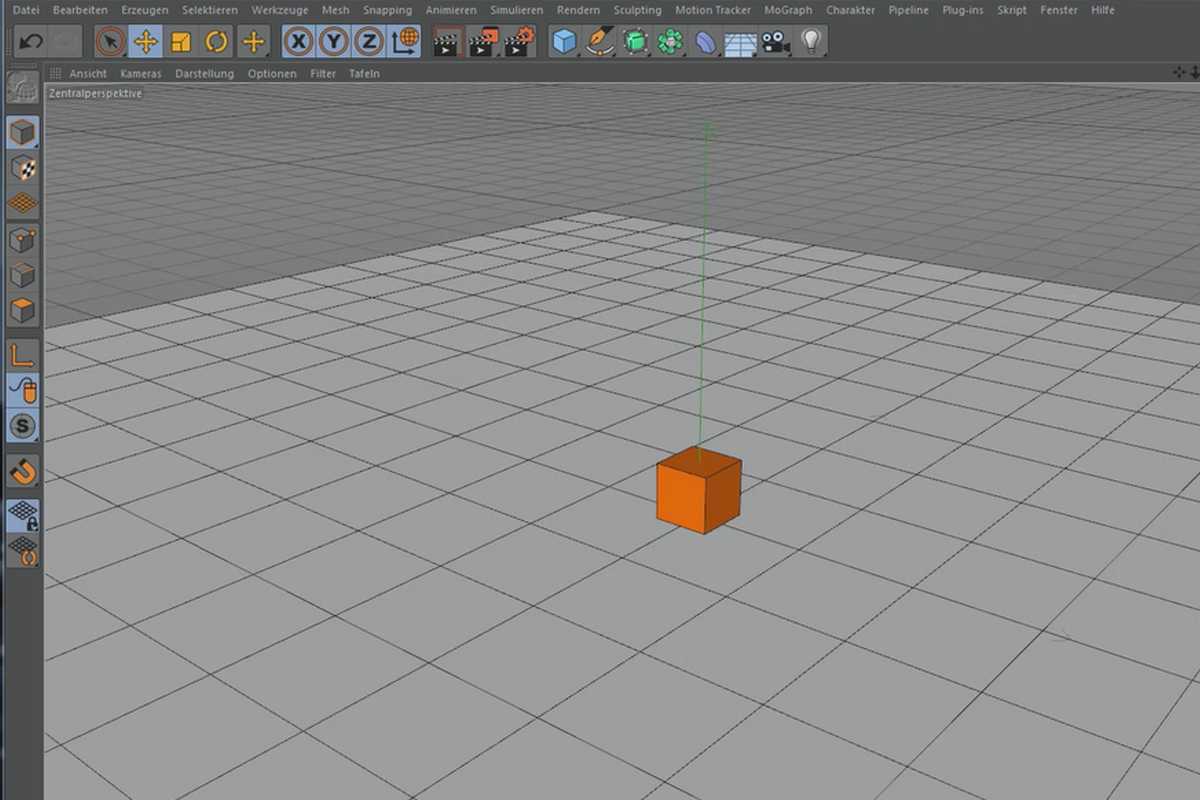Open the Animieren menu
This screenshot has width=1200, height=800.
point(451,10)
